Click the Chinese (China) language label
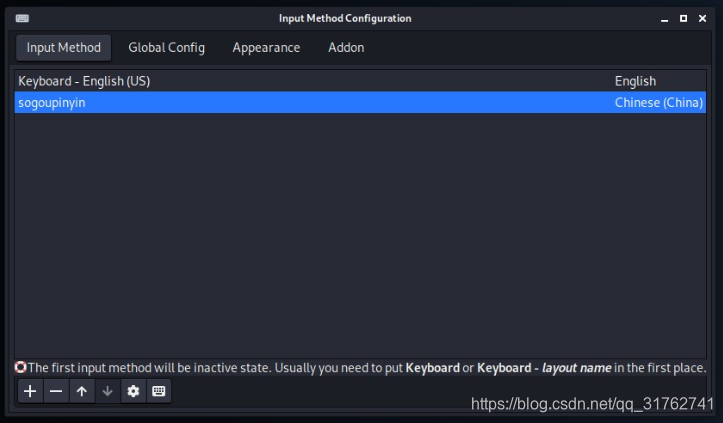Image resolution: width=723 pixels, height=423 pixels. click(659, 102)
